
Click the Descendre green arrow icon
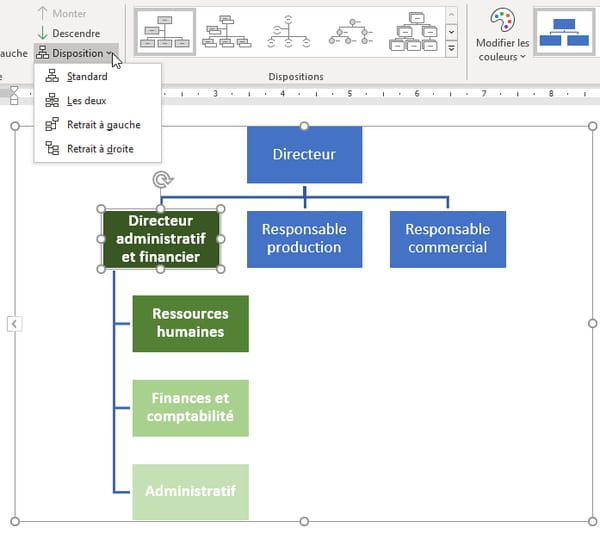point(42,33)
